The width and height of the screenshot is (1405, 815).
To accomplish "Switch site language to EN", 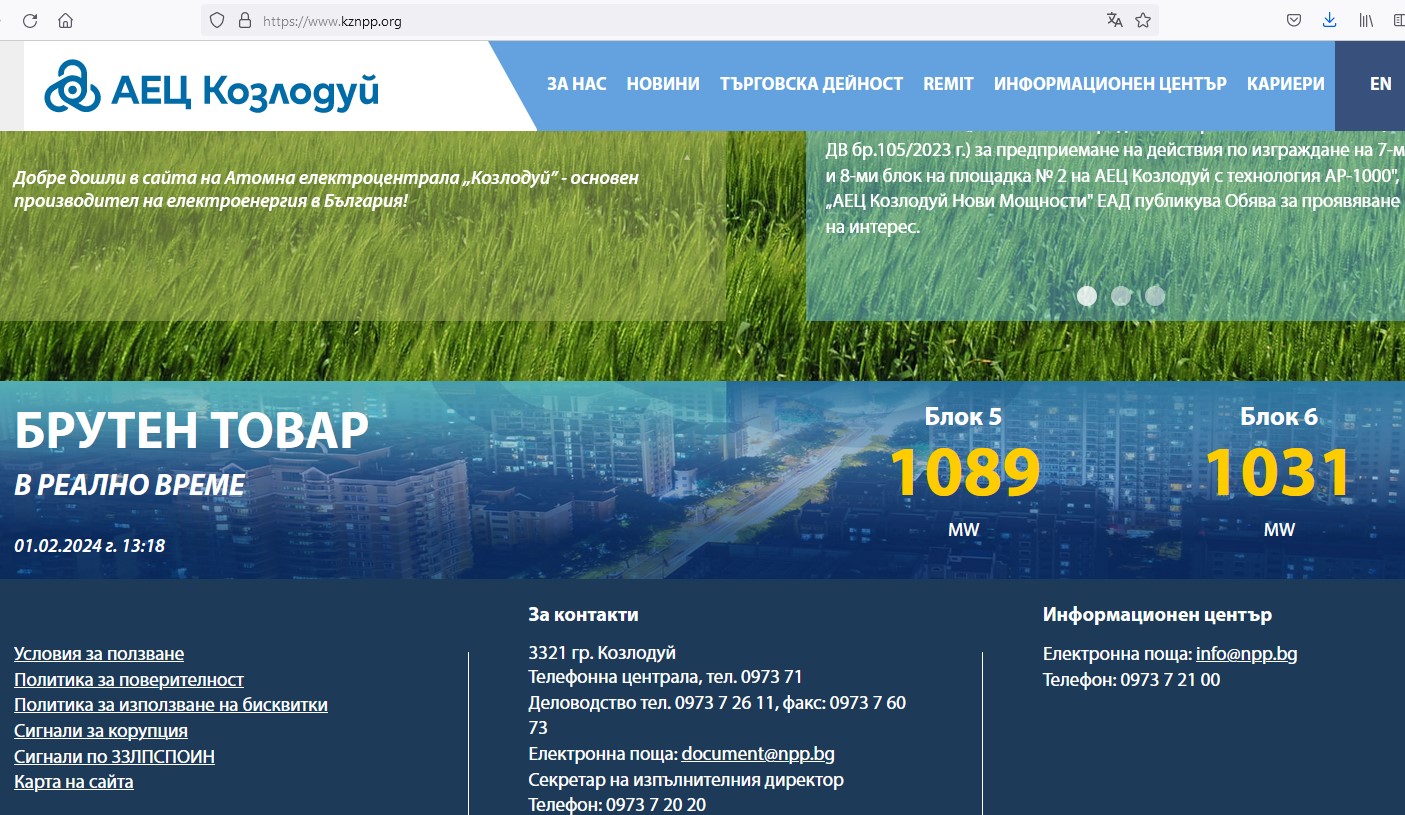I will pos(1380,84).
